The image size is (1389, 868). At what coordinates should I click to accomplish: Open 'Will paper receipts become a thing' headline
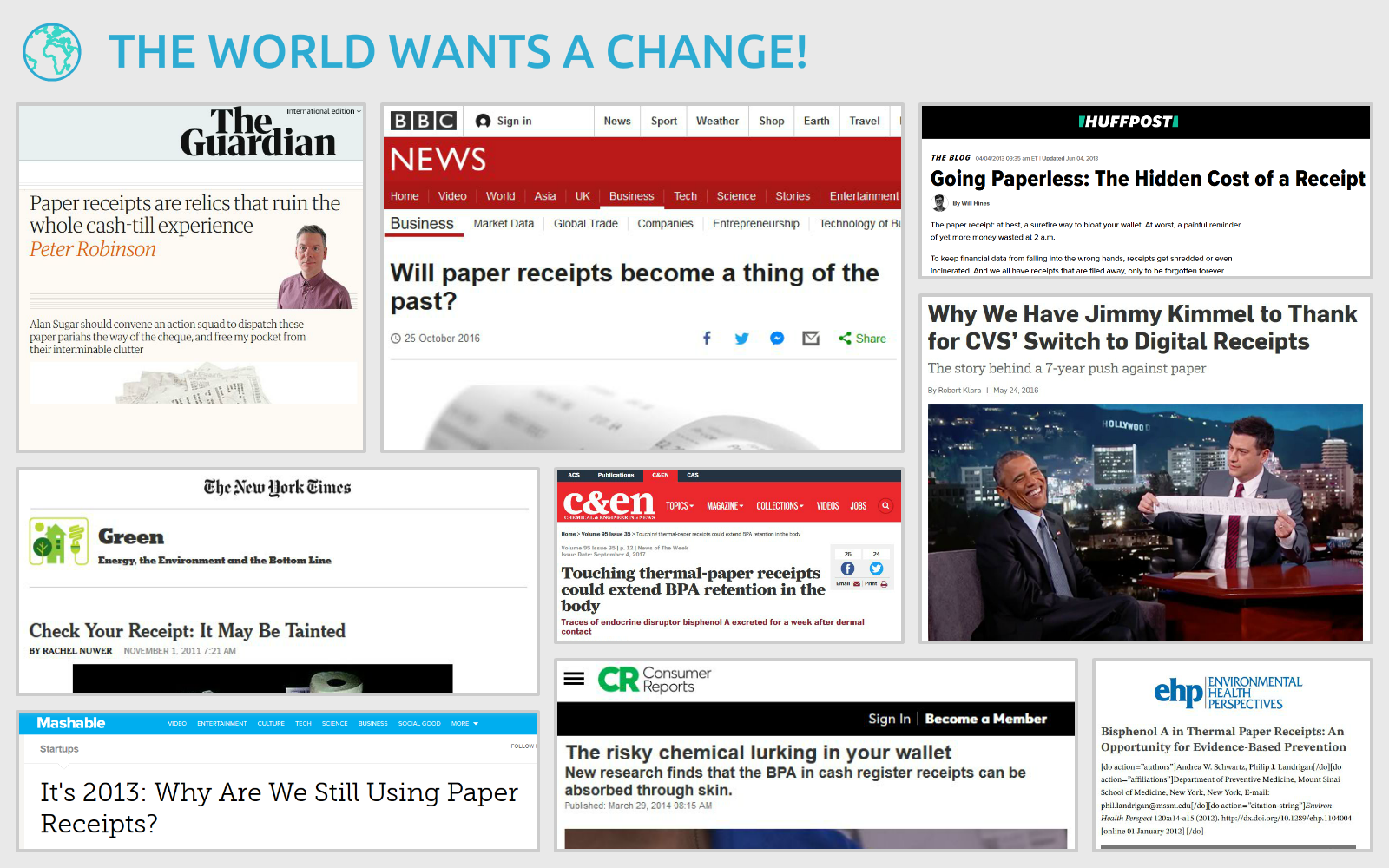[x=634, y=286]
